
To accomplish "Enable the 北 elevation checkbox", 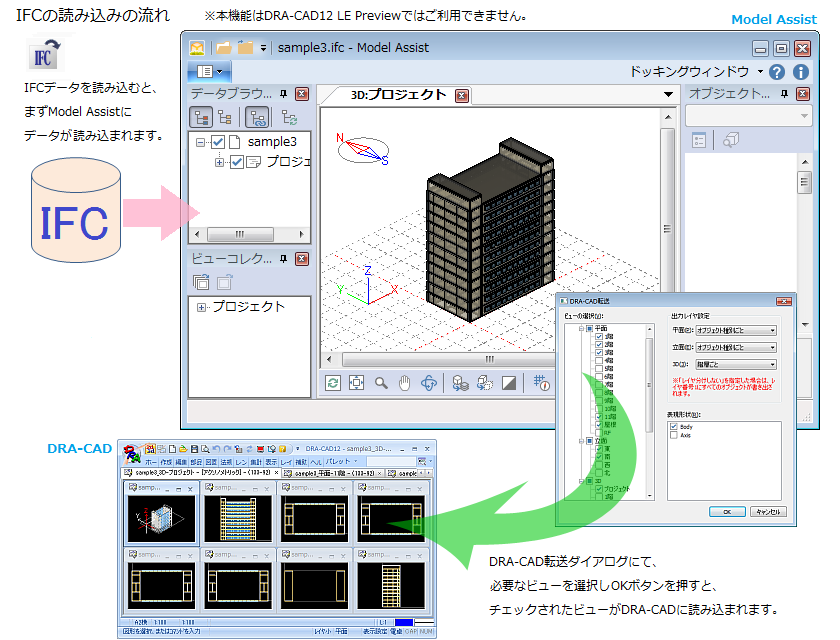I will pyautogui.click(x=599, y=473).
